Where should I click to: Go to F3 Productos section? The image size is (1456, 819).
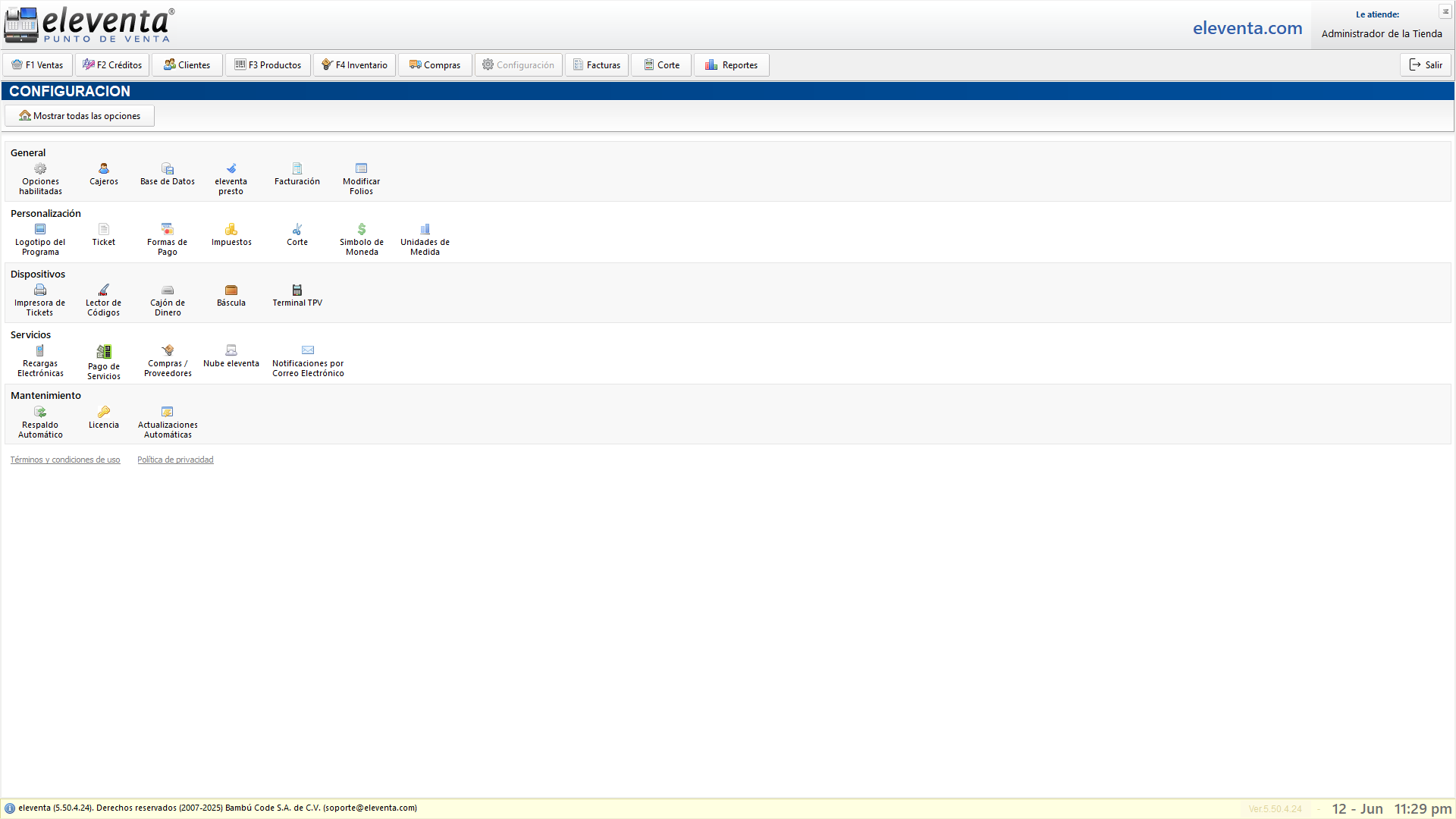(x=268, y=65)
